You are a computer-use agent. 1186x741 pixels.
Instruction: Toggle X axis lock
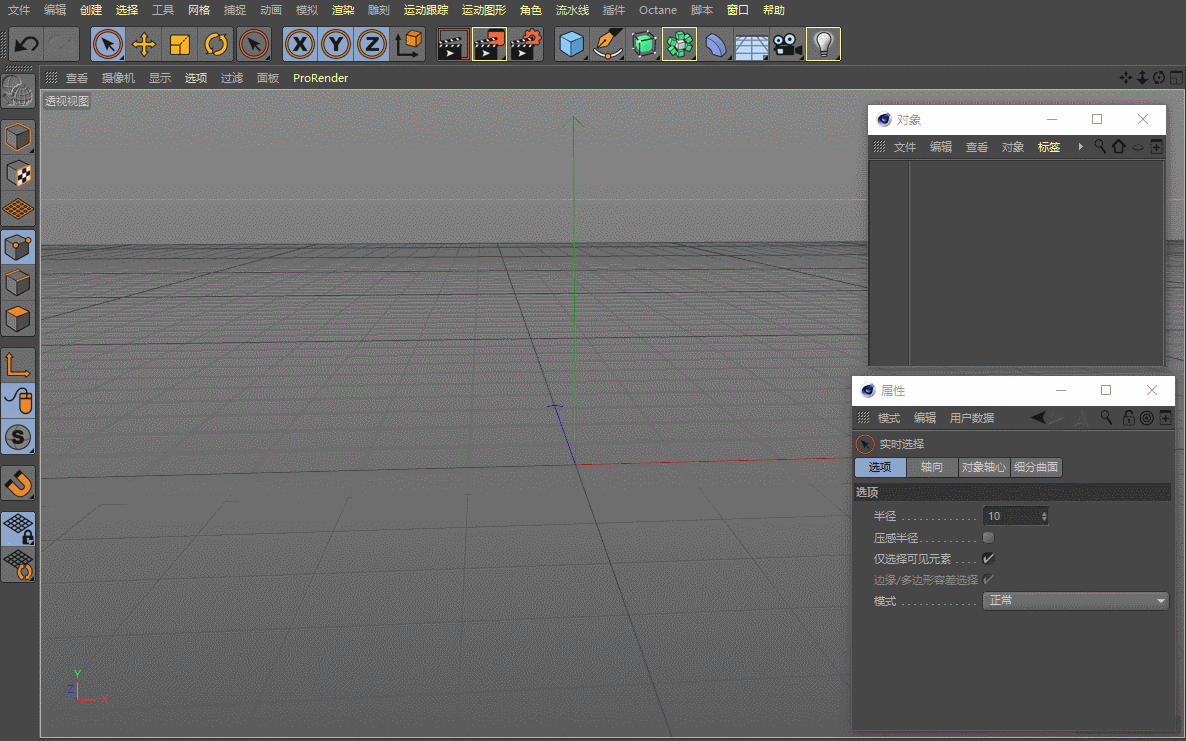click(300, 44)
